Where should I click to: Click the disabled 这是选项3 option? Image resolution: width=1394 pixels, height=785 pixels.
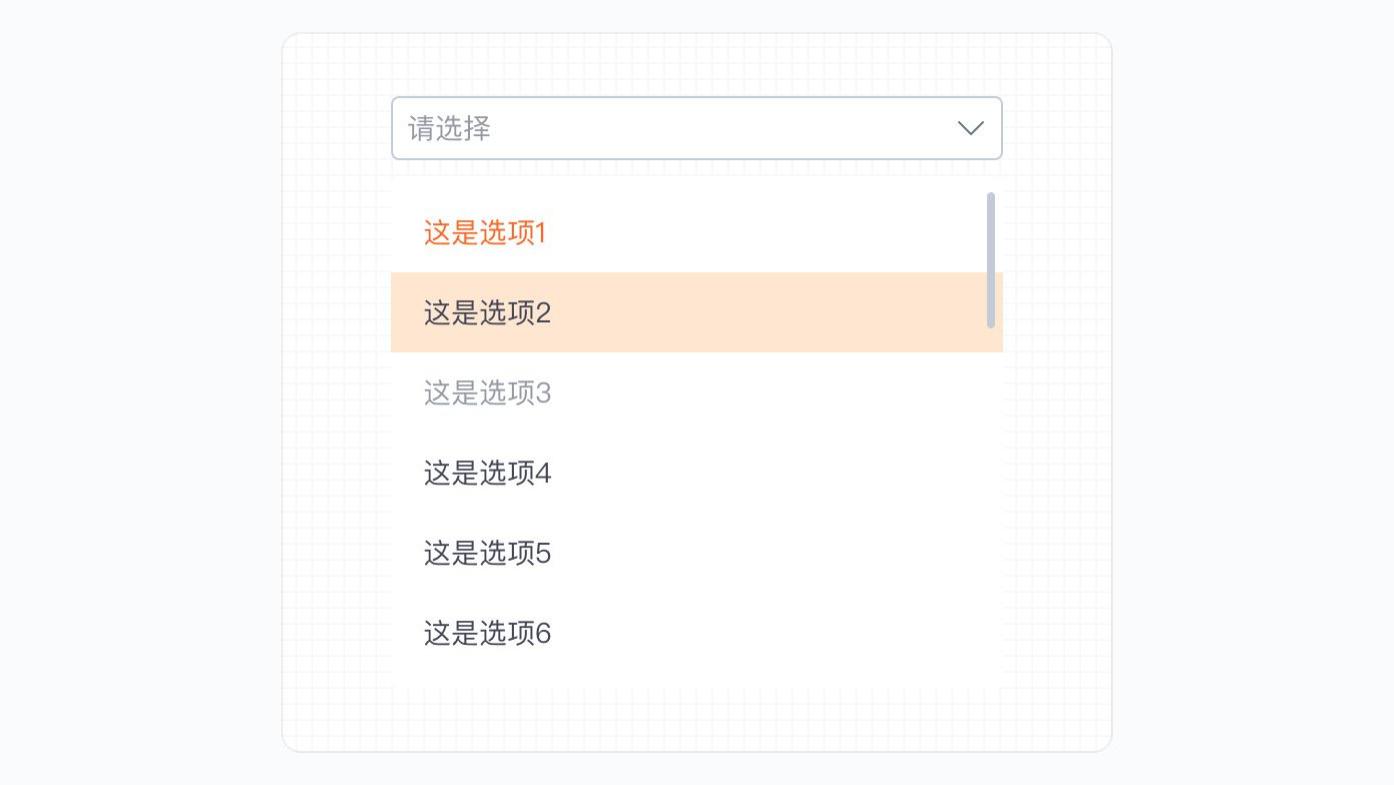(487, 393)
